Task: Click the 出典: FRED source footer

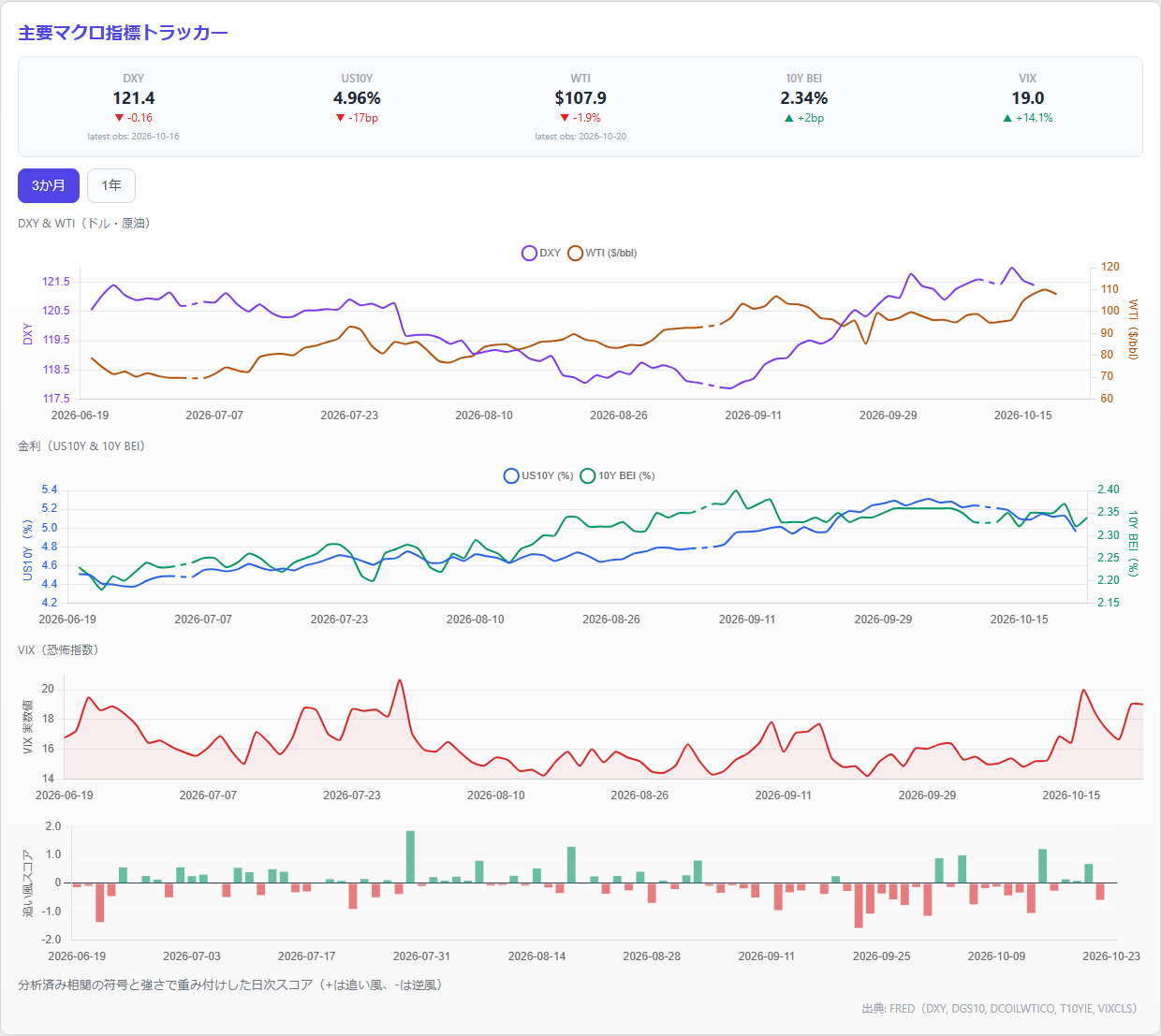Action: pyautogui.click(x=999, y=1008)
